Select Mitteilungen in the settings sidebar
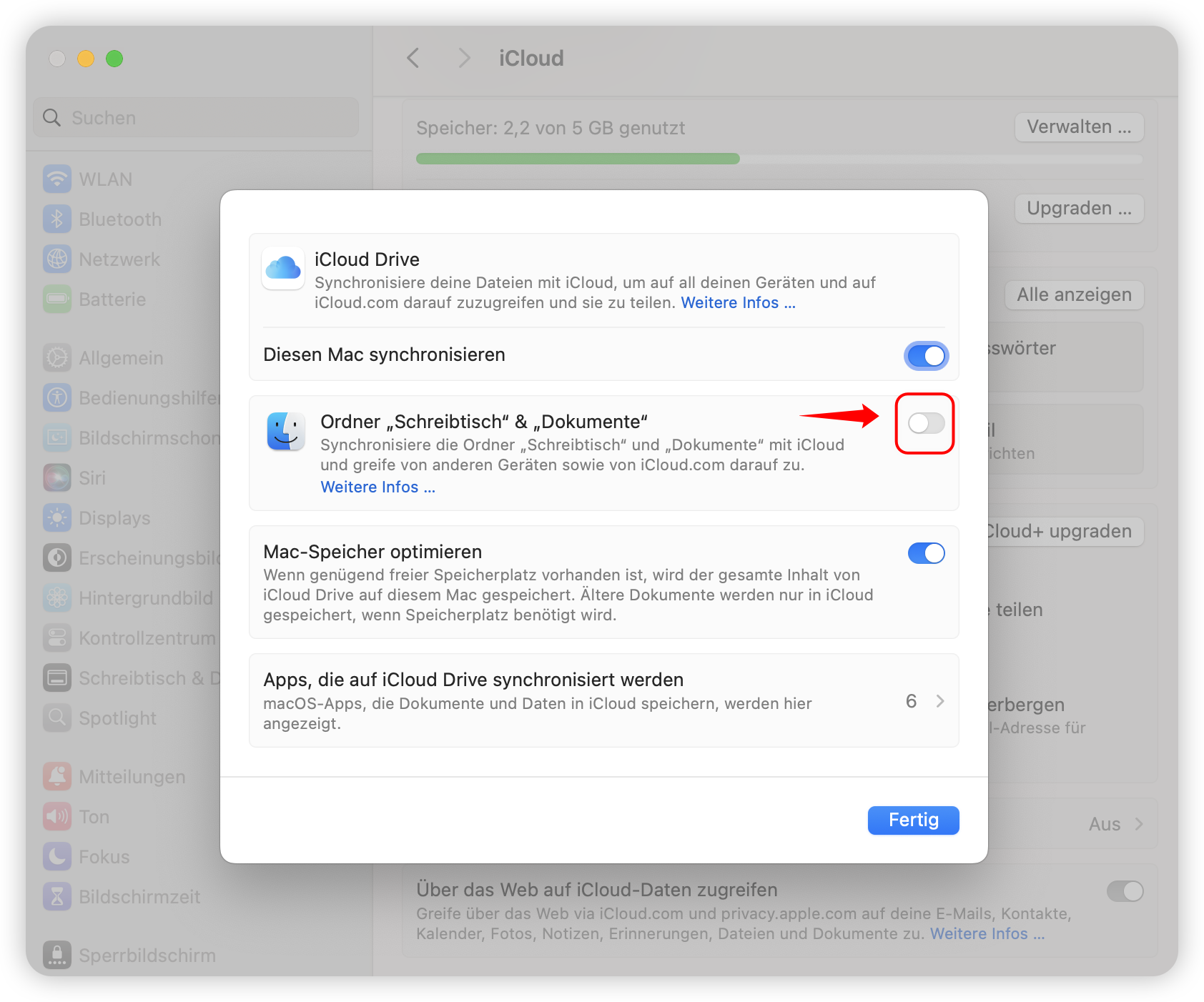1204x1002 pixels. pyautogui.click(x=132, y=777)
